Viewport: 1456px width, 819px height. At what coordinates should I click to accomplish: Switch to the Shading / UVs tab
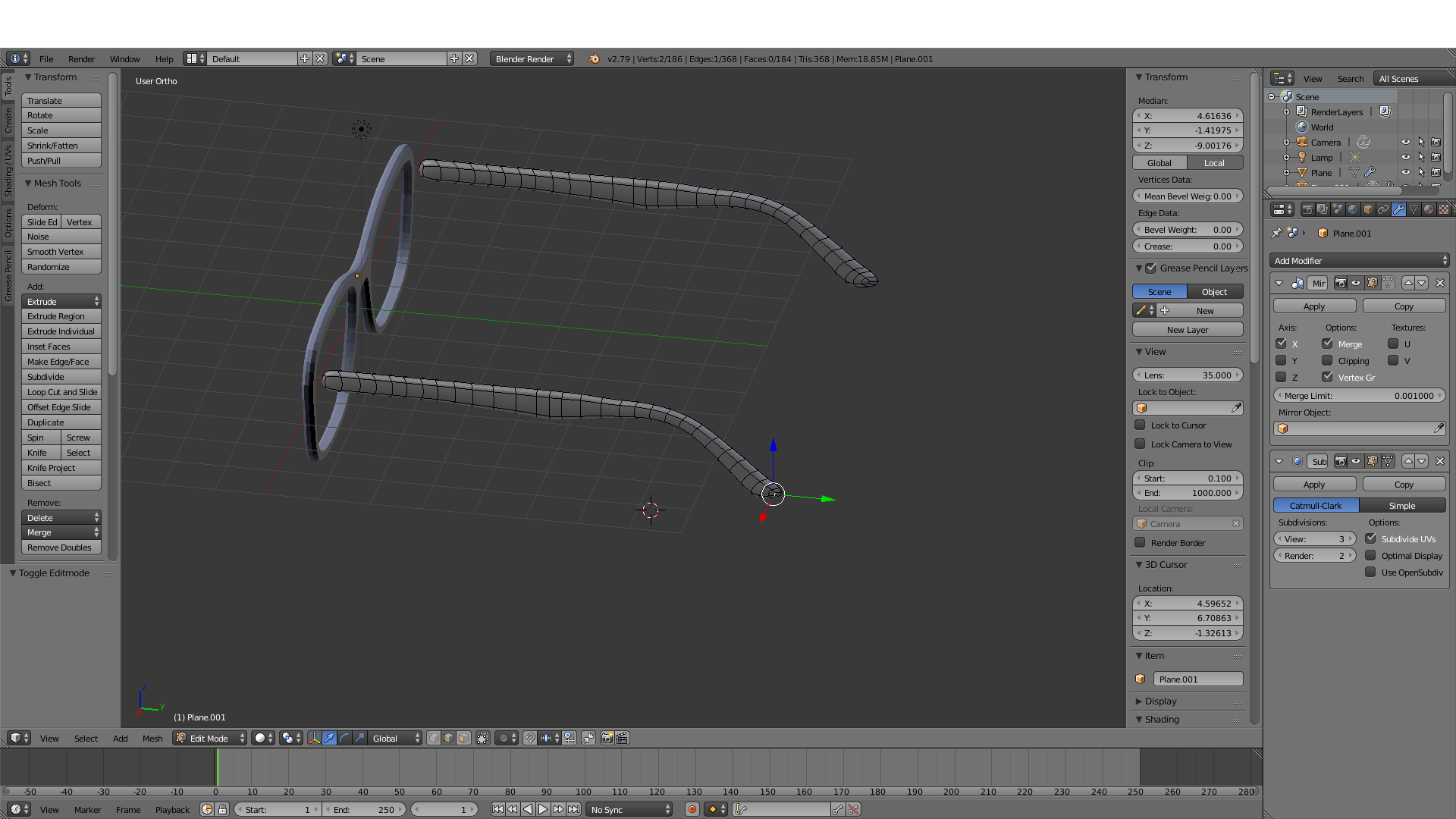point(8,171)
